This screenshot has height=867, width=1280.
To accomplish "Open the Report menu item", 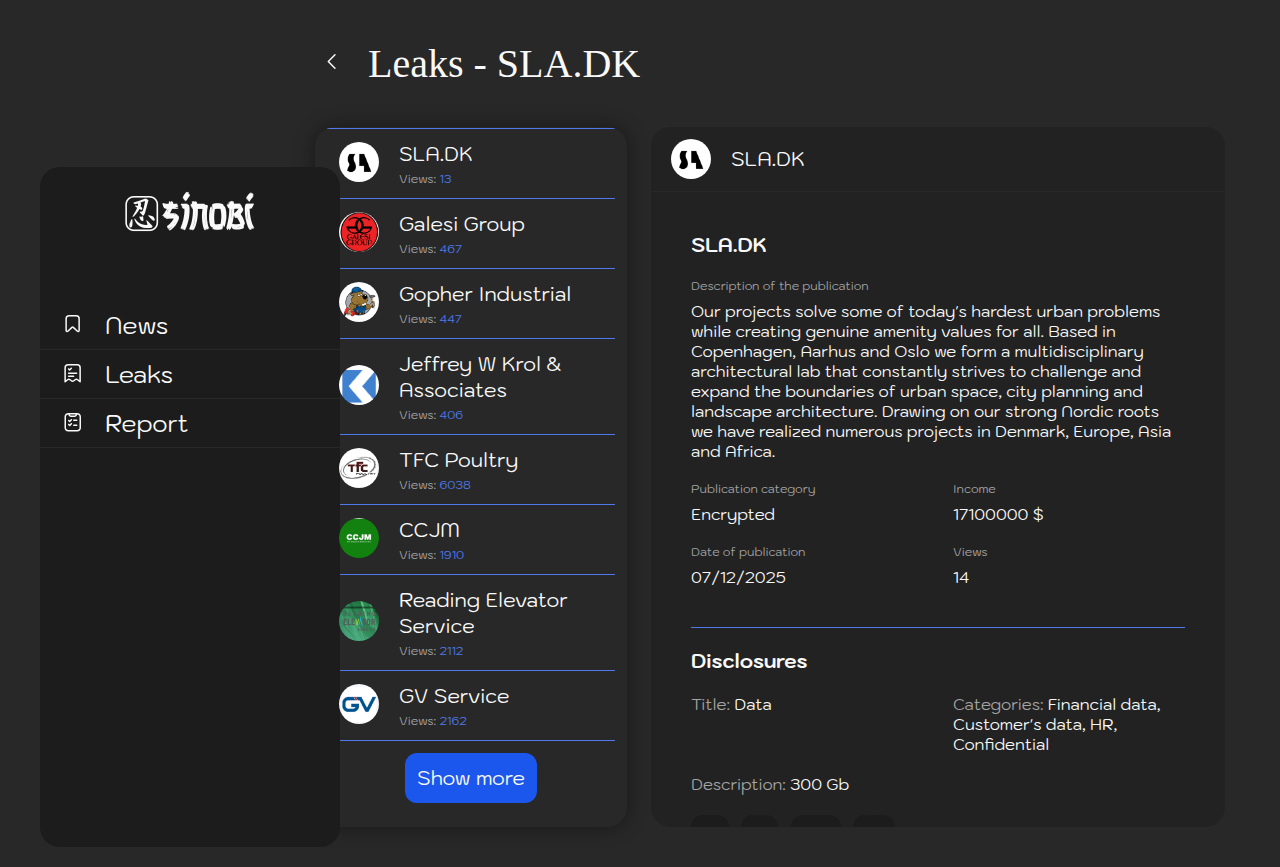I will coord(146,424).
